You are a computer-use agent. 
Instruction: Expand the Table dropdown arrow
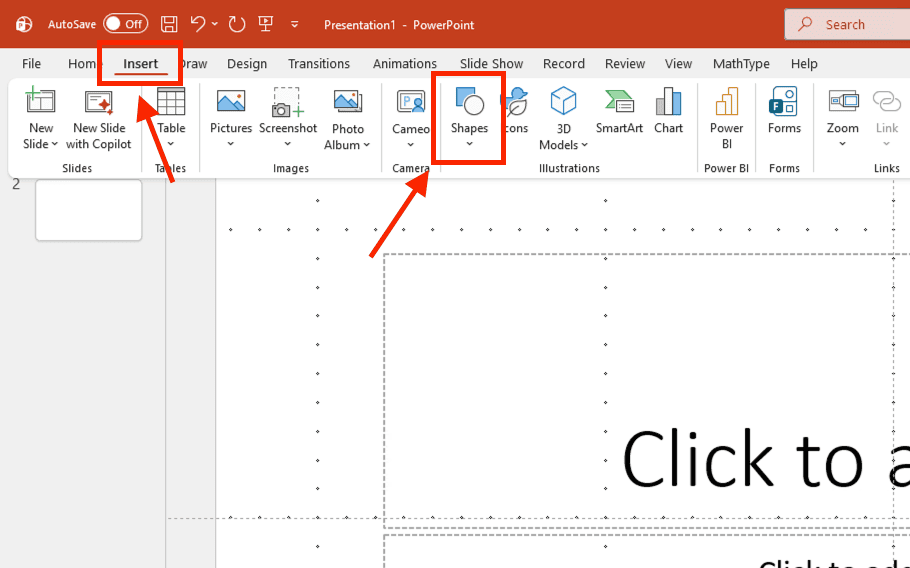click(x=171, y=144)
